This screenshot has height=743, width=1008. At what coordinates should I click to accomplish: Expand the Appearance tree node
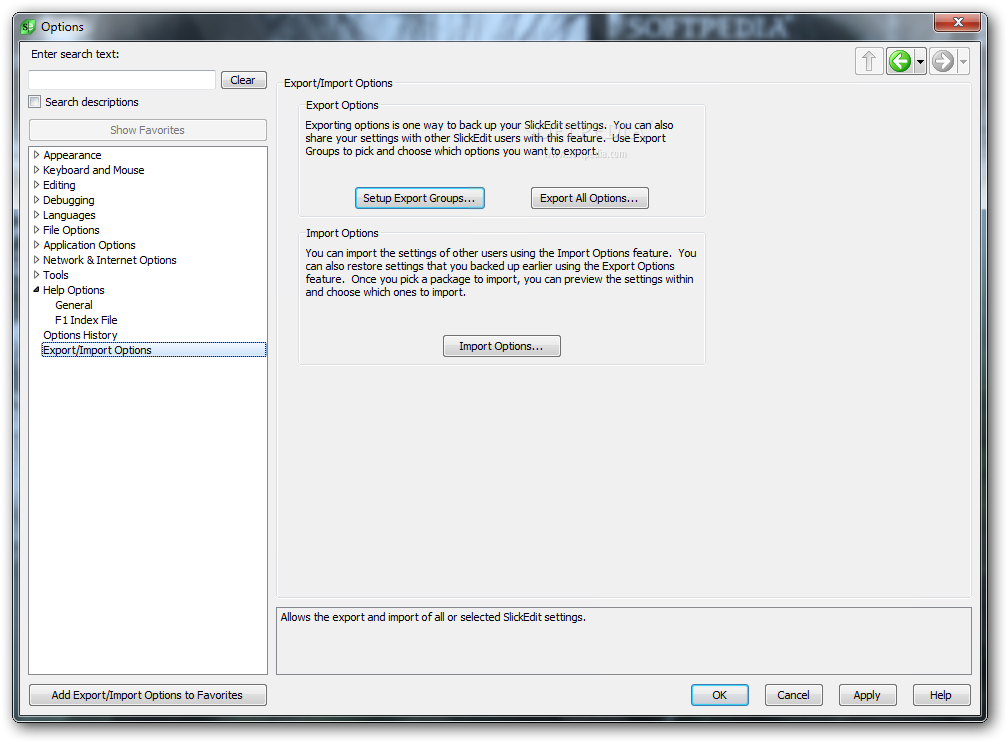37,155
